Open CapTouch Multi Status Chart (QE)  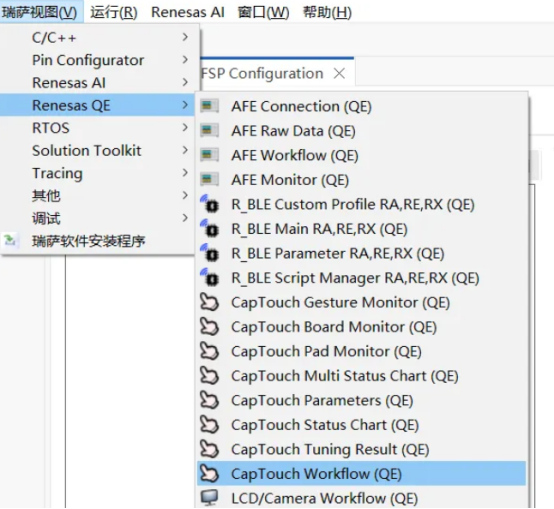361,376
